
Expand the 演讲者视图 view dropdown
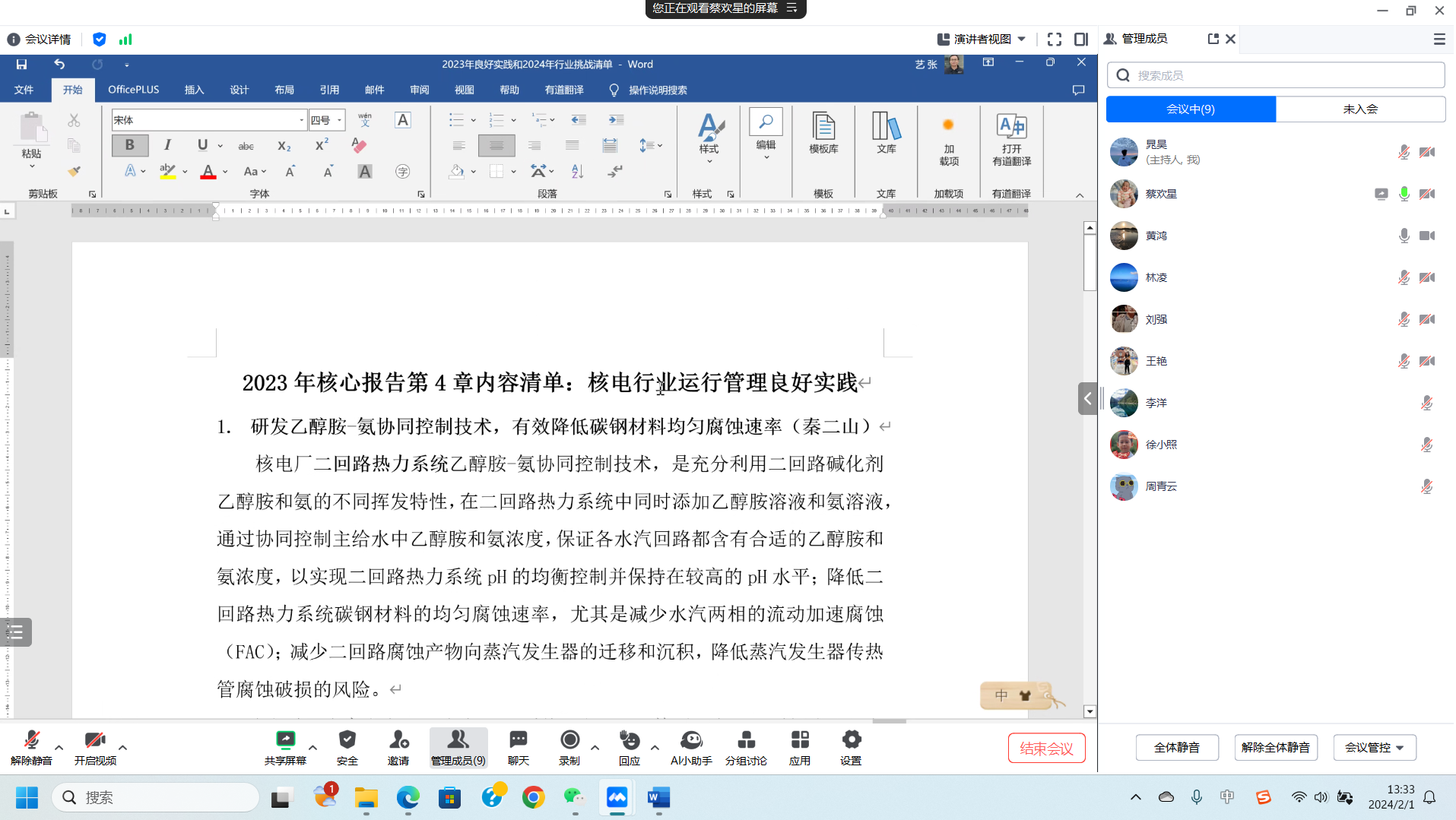[1022, 39]
